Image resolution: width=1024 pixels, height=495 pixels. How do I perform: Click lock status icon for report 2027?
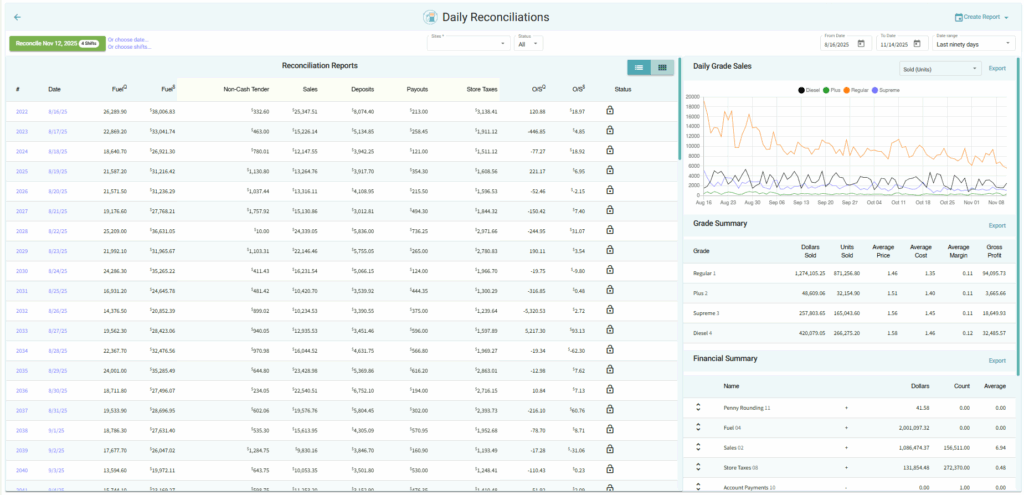(x=609, y=211)
